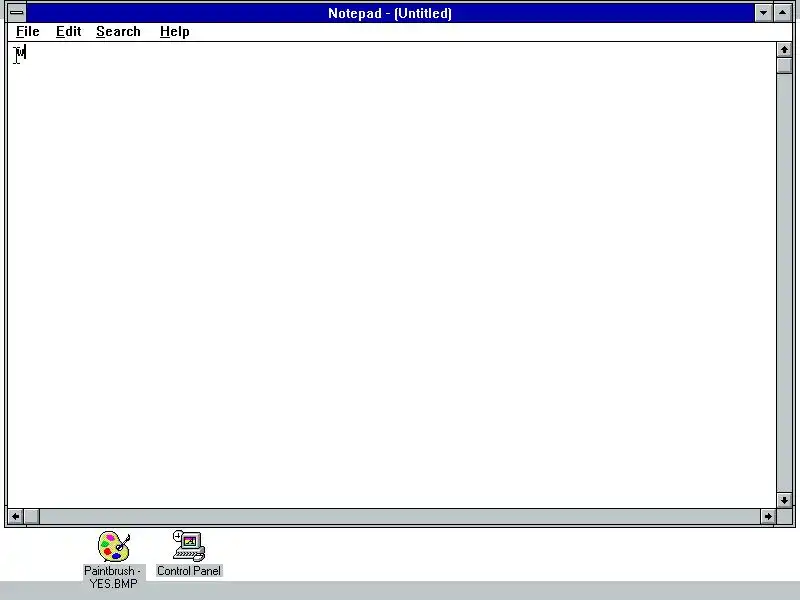800x600 pixels.
Task: Click the Paintbrush - YES.BMP label
Action: tap(113, 577)
